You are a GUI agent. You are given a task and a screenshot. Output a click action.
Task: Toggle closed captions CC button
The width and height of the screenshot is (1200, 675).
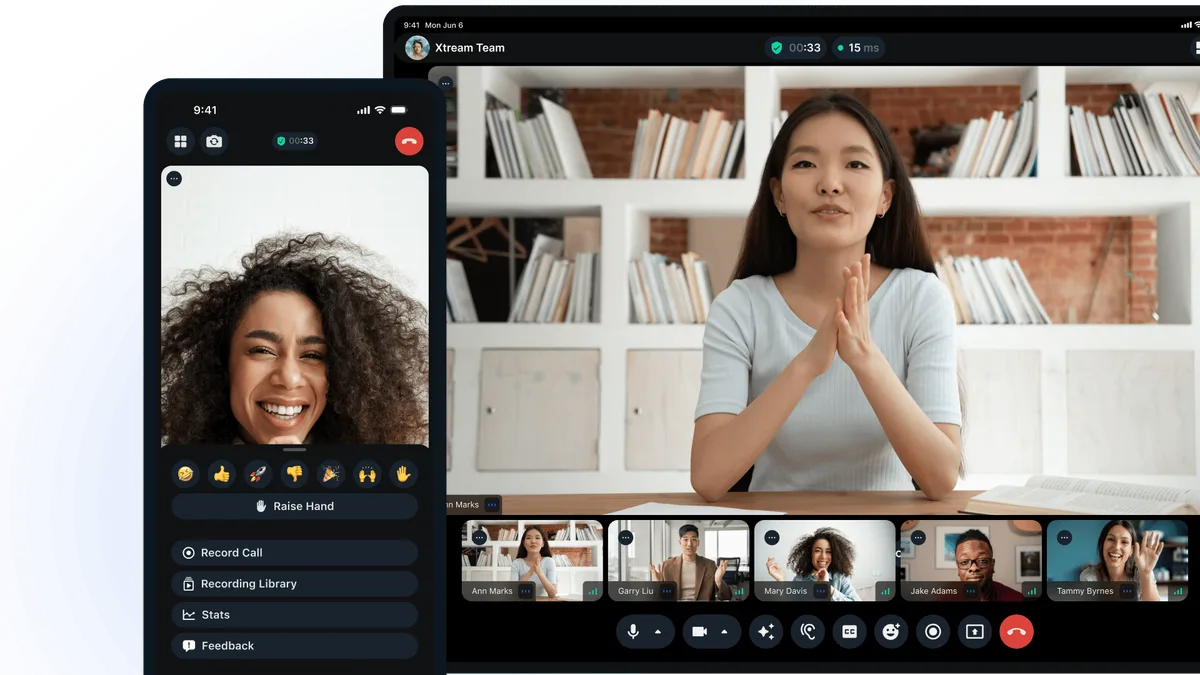tap(849, 632)
